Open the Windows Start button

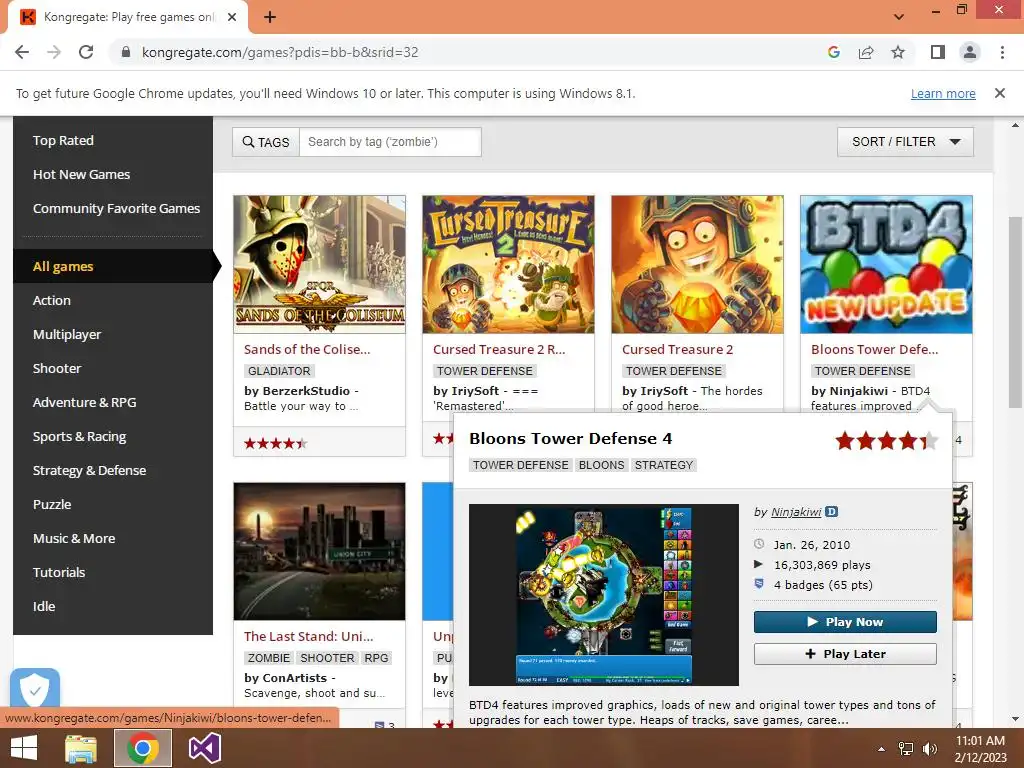click(x=24, y=748)
